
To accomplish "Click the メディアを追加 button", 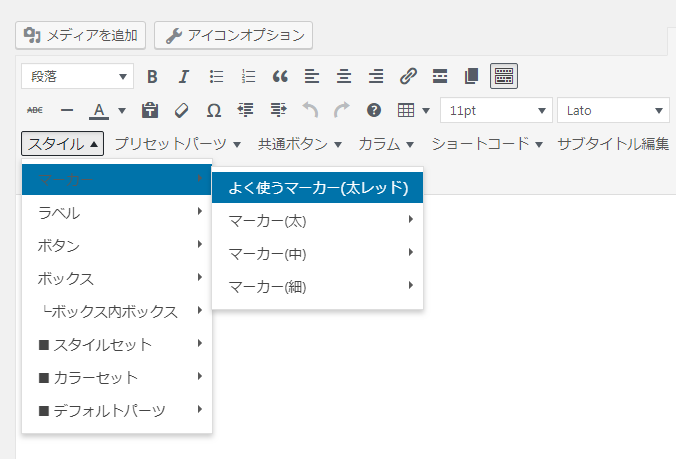I will [81, 36].
